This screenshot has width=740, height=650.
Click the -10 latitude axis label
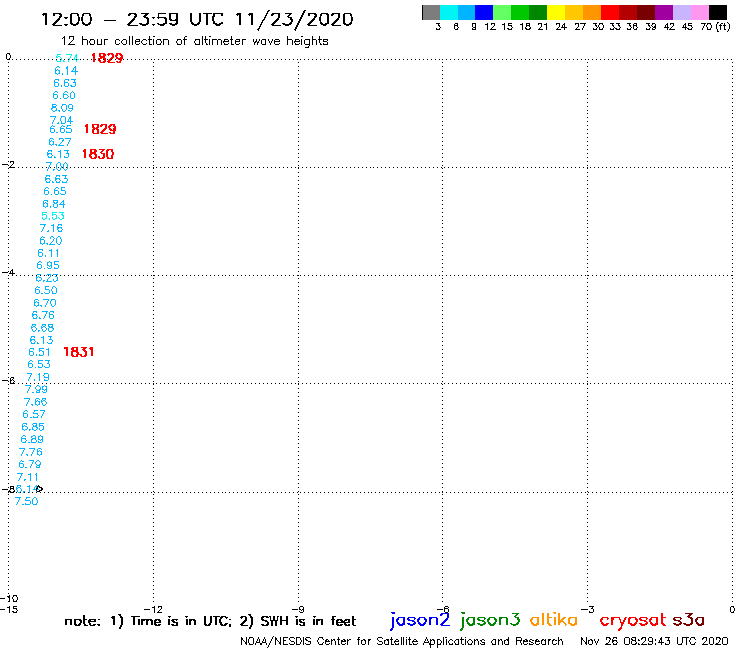pyautogui.click(x=9, y=599)
